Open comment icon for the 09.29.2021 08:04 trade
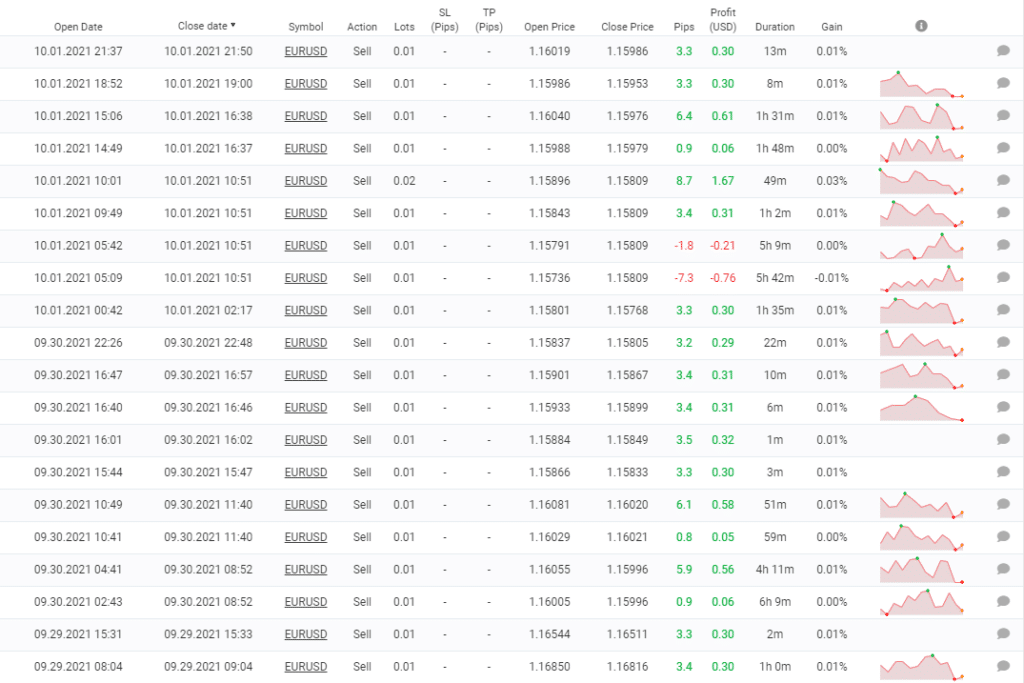 (1003, 666)
